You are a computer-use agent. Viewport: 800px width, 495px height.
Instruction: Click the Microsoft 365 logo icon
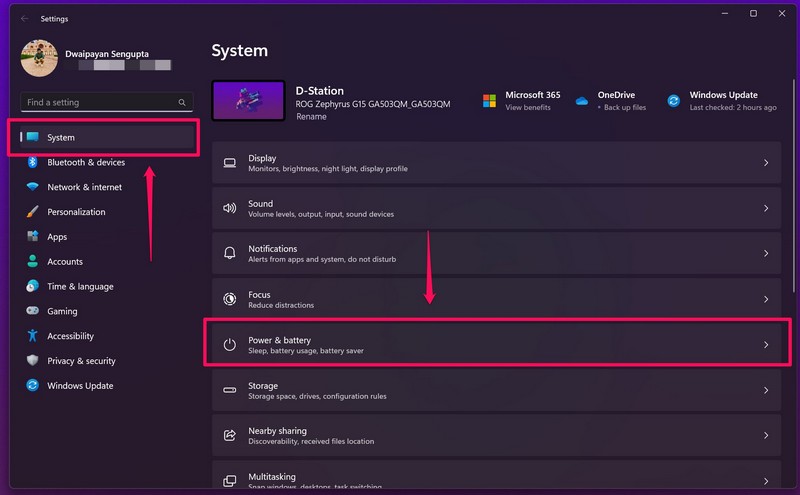coord(490,101)
